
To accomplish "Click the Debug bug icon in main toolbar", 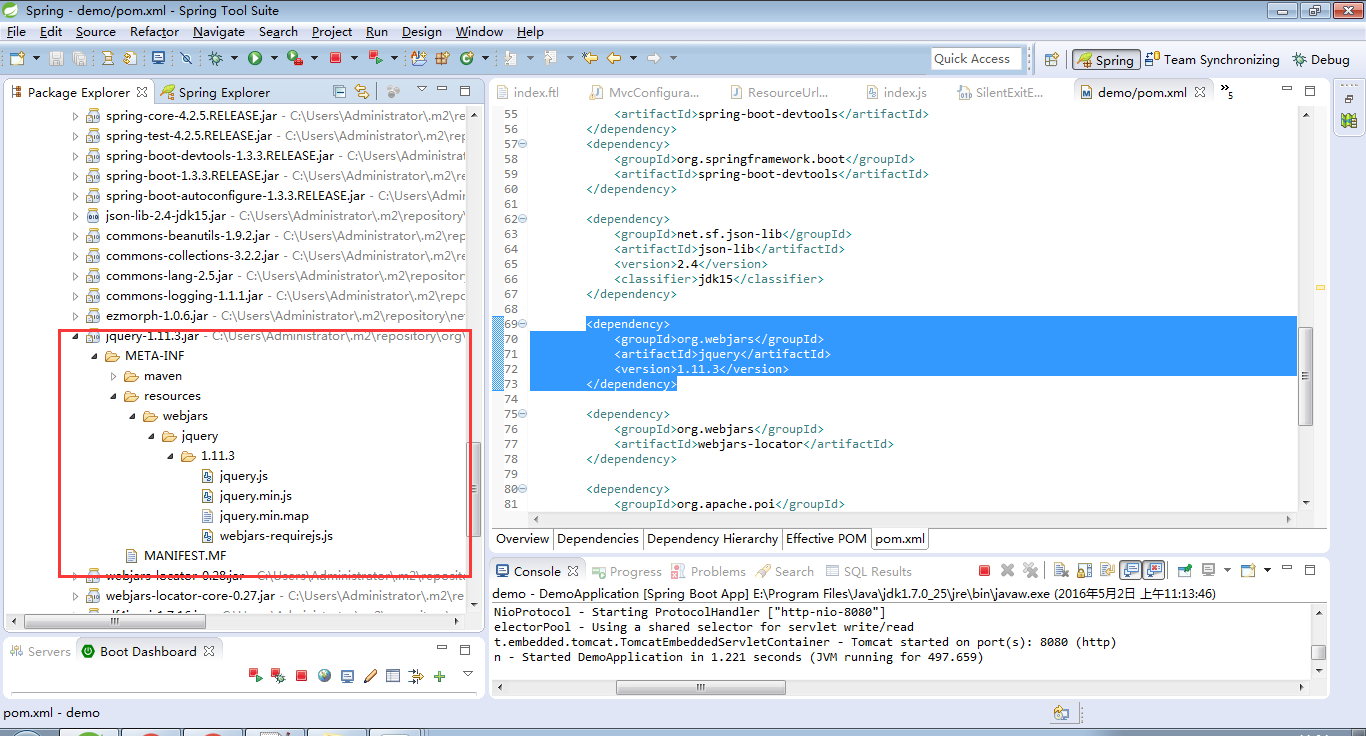I will pos(216,59).
